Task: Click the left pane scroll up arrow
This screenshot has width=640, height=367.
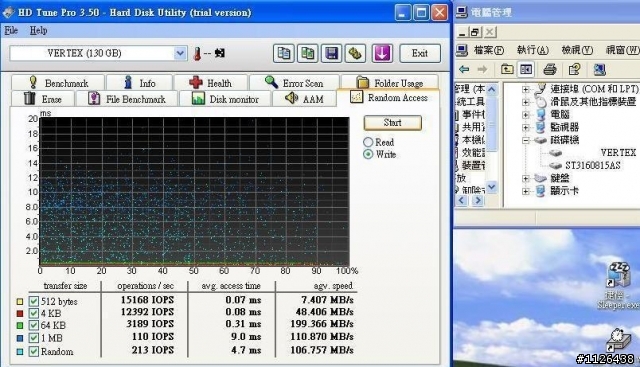Action: [x=492, y=89]
